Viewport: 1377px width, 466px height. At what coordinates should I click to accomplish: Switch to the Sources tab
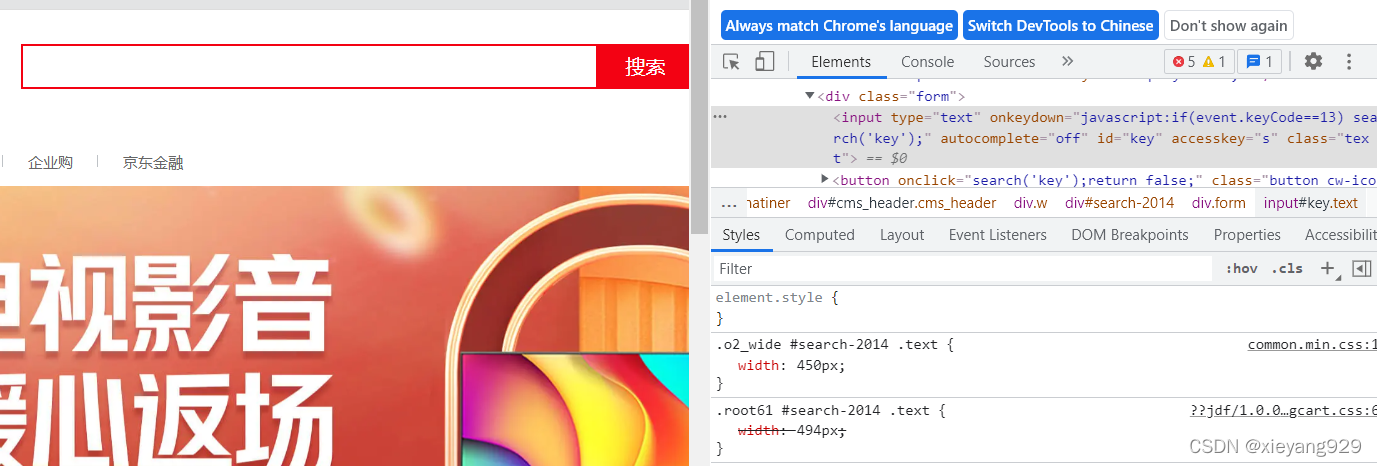[1009, 62]
